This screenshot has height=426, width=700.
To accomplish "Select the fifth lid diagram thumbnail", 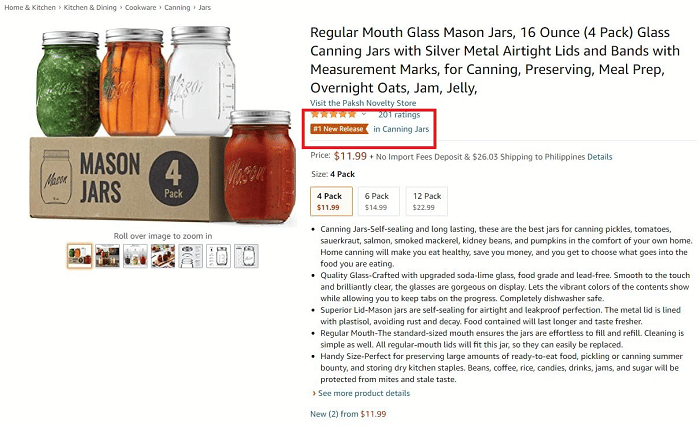I will tap(191, 256).
